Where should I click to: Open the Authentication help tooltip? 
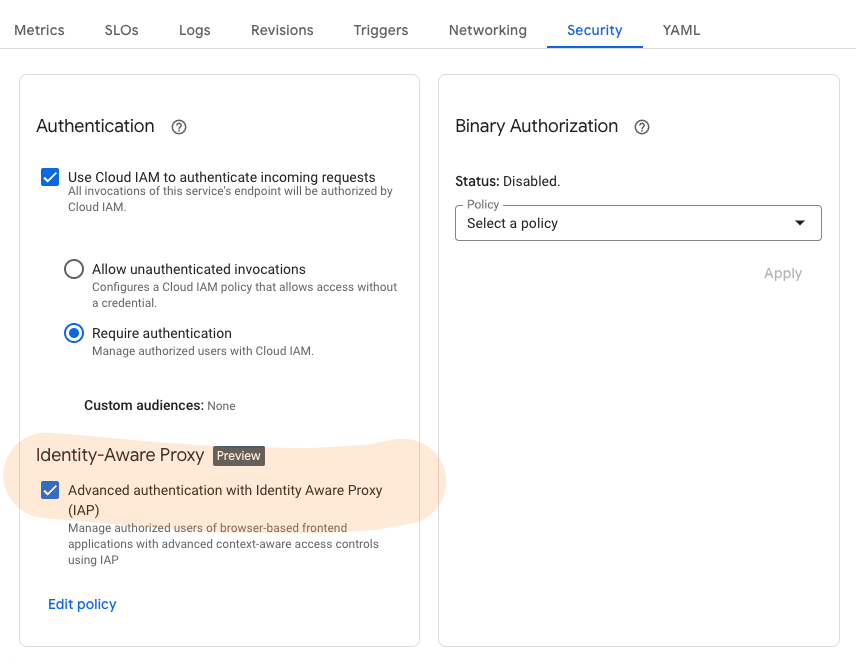[178, 127]
